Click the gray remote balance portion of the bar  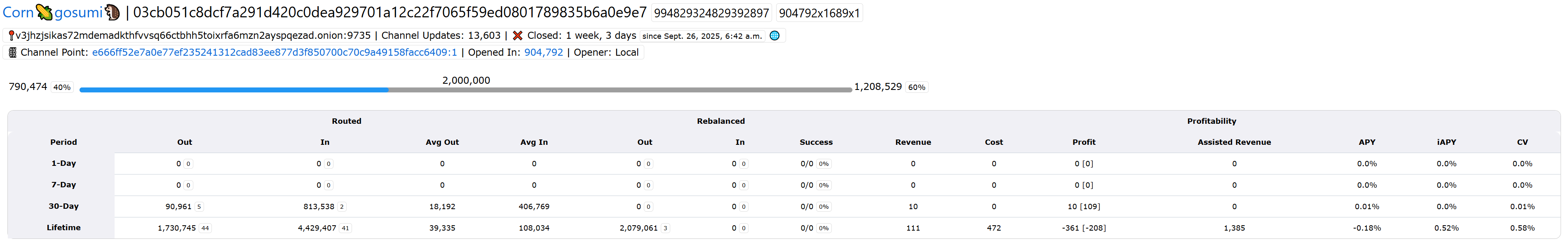point(620,90)
